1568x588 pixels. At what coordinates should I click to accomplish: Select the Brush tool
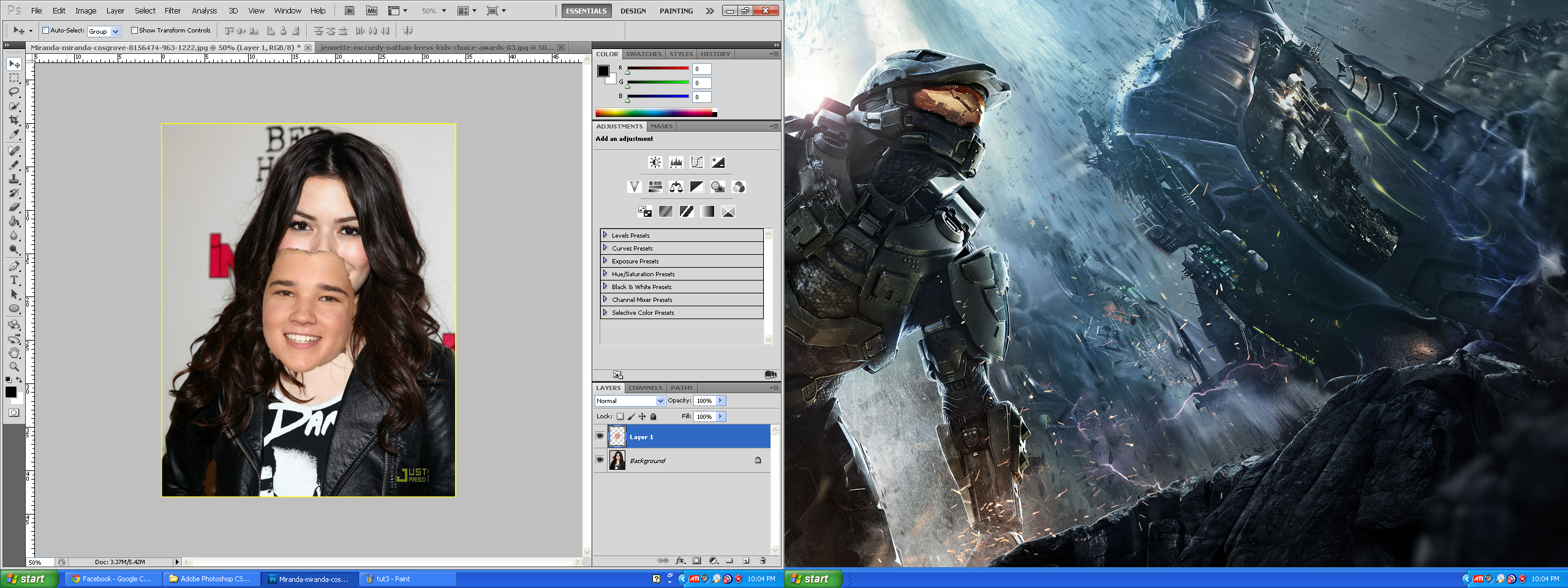14,165
